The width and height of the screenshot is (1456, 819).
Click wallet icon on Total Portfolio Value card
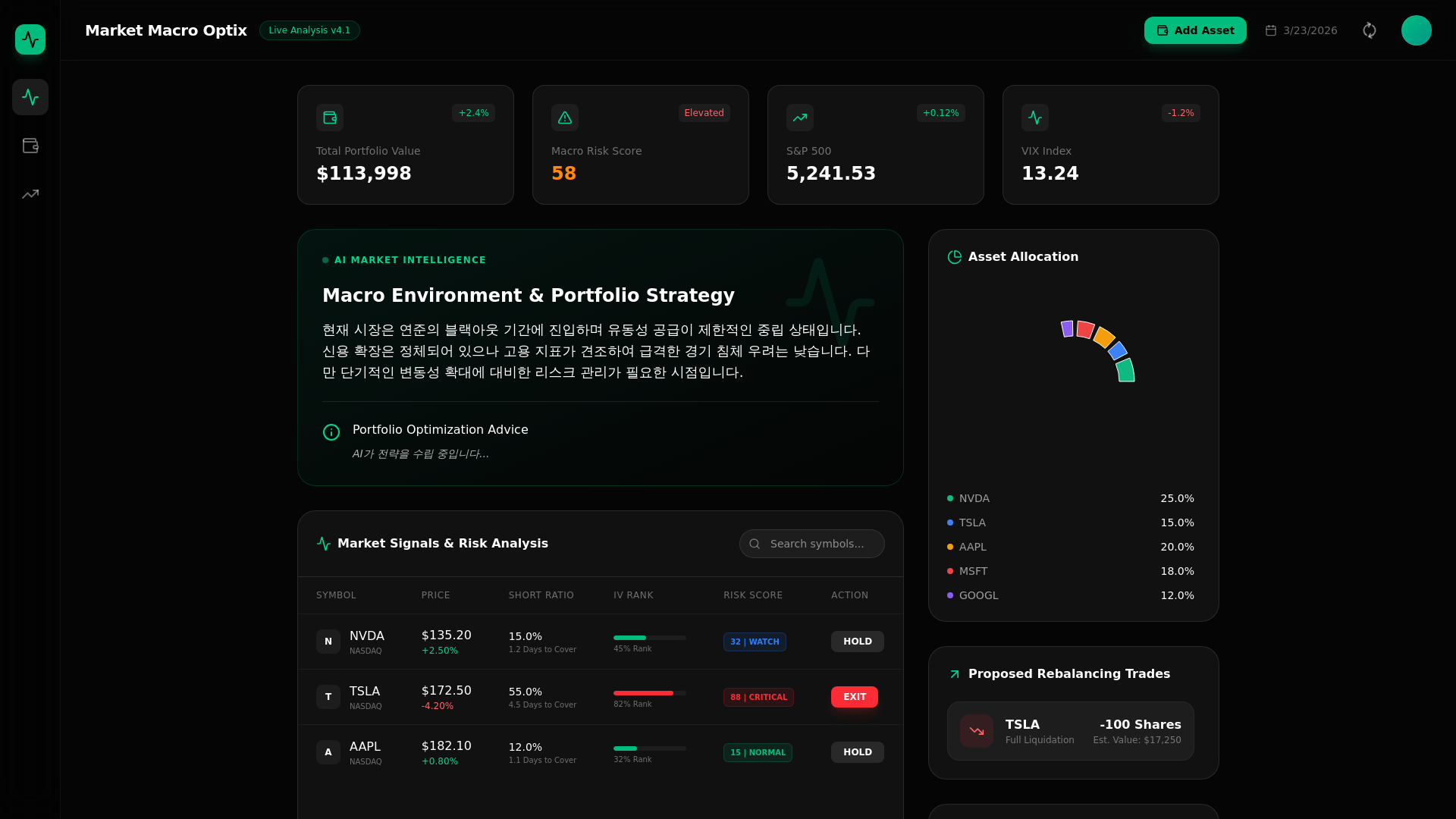pyautogui.click(x=330, y=118)
